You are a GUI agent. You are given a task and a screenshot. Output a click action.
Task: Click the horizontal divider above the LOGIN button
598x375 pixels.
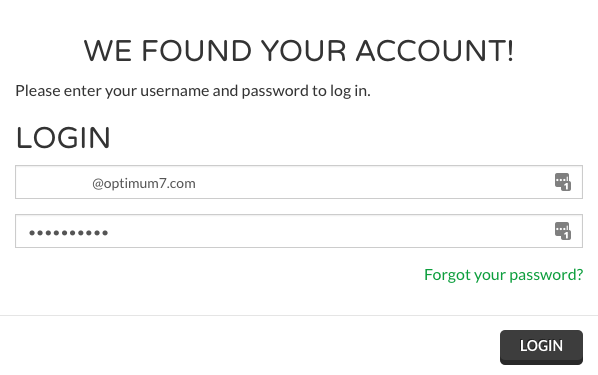(299, 315)
